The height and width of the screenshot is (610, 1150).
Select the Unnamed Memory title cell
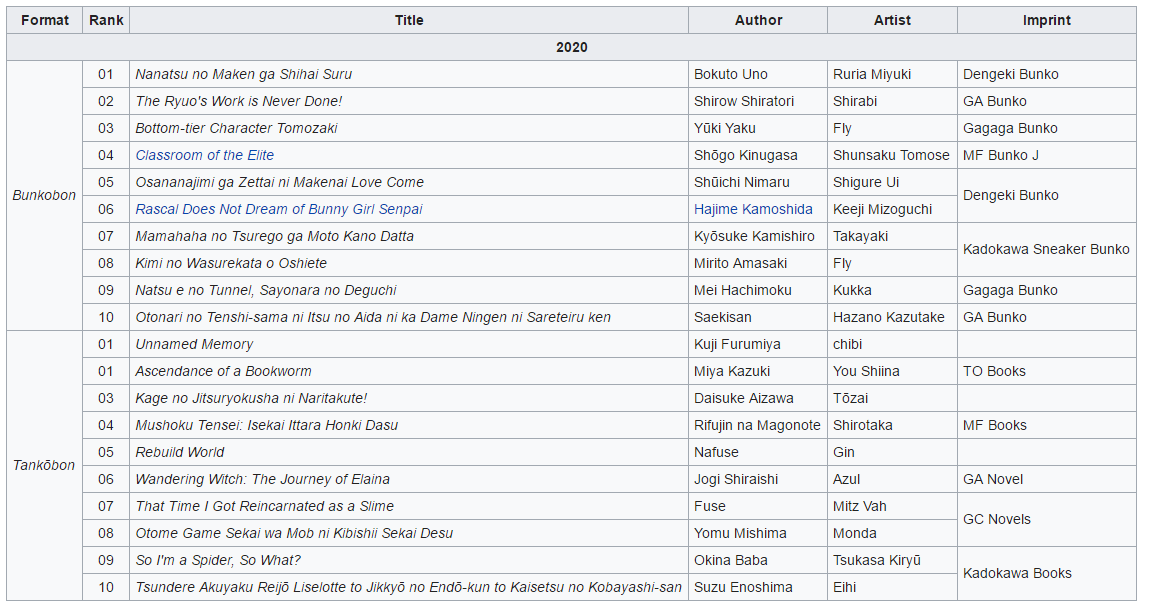click(x=409, y=345)
